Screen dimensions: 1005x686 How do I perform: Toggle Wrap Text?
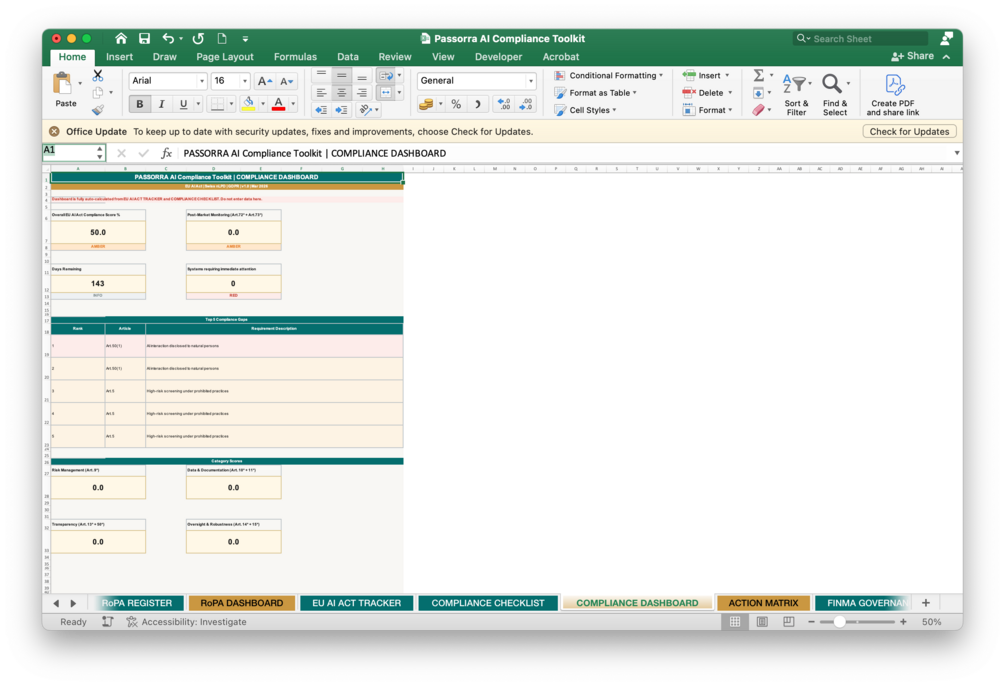pos(385,76)
